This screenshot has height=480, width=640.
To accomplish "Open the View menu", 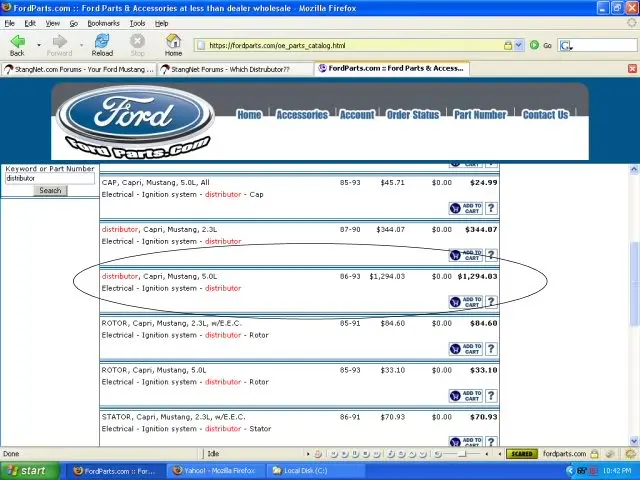I will (52, 23).
